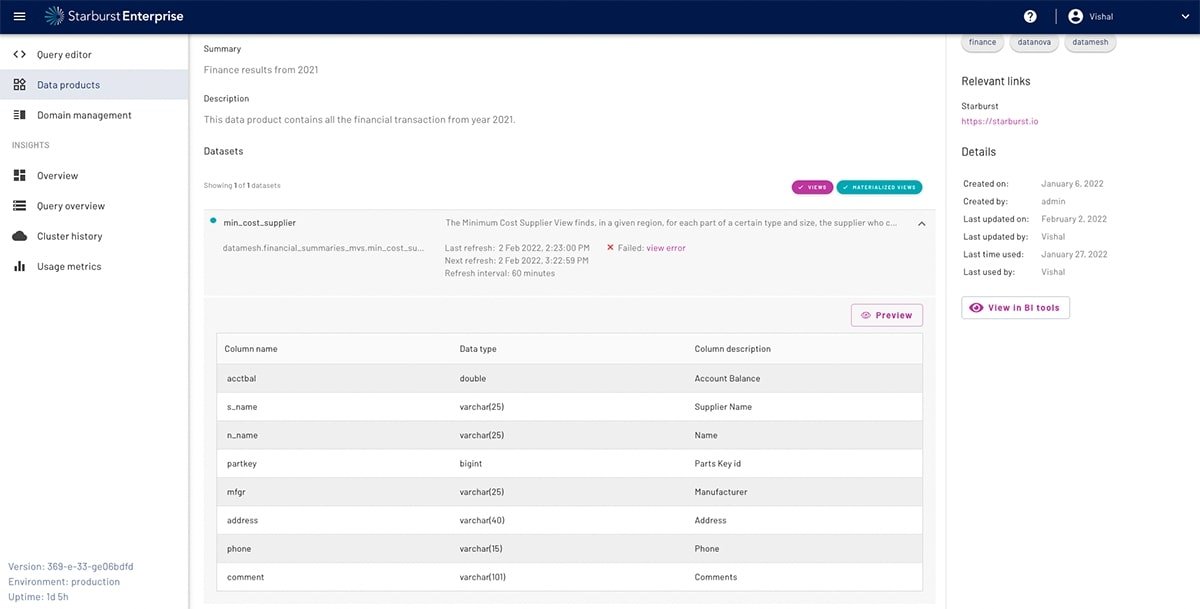Image resolution: width=1200 pixels, height=609 pixels.
Task: Toggle the Materialized Views filter chip
Action: (879, 187)
